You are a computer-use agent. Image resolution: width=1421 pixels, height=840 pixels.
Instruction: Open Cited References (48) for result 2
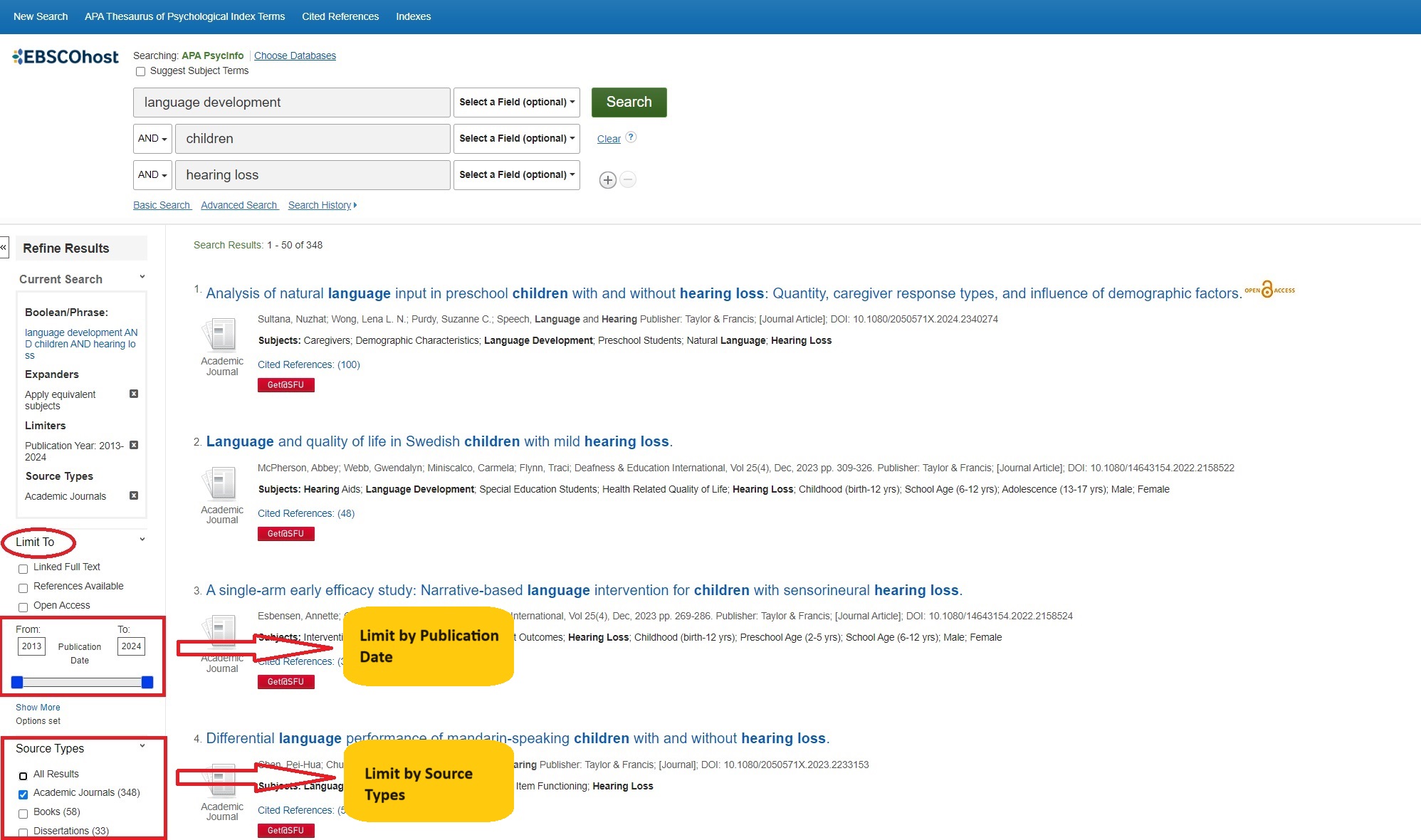tap(306, 513)
